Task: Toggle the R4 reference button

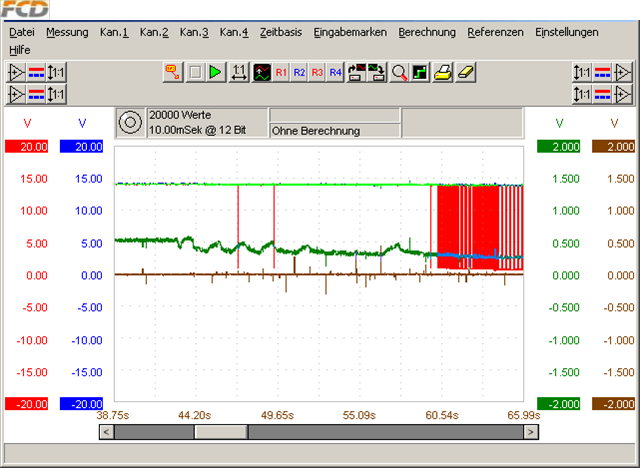Action: (x=335, y=72)
